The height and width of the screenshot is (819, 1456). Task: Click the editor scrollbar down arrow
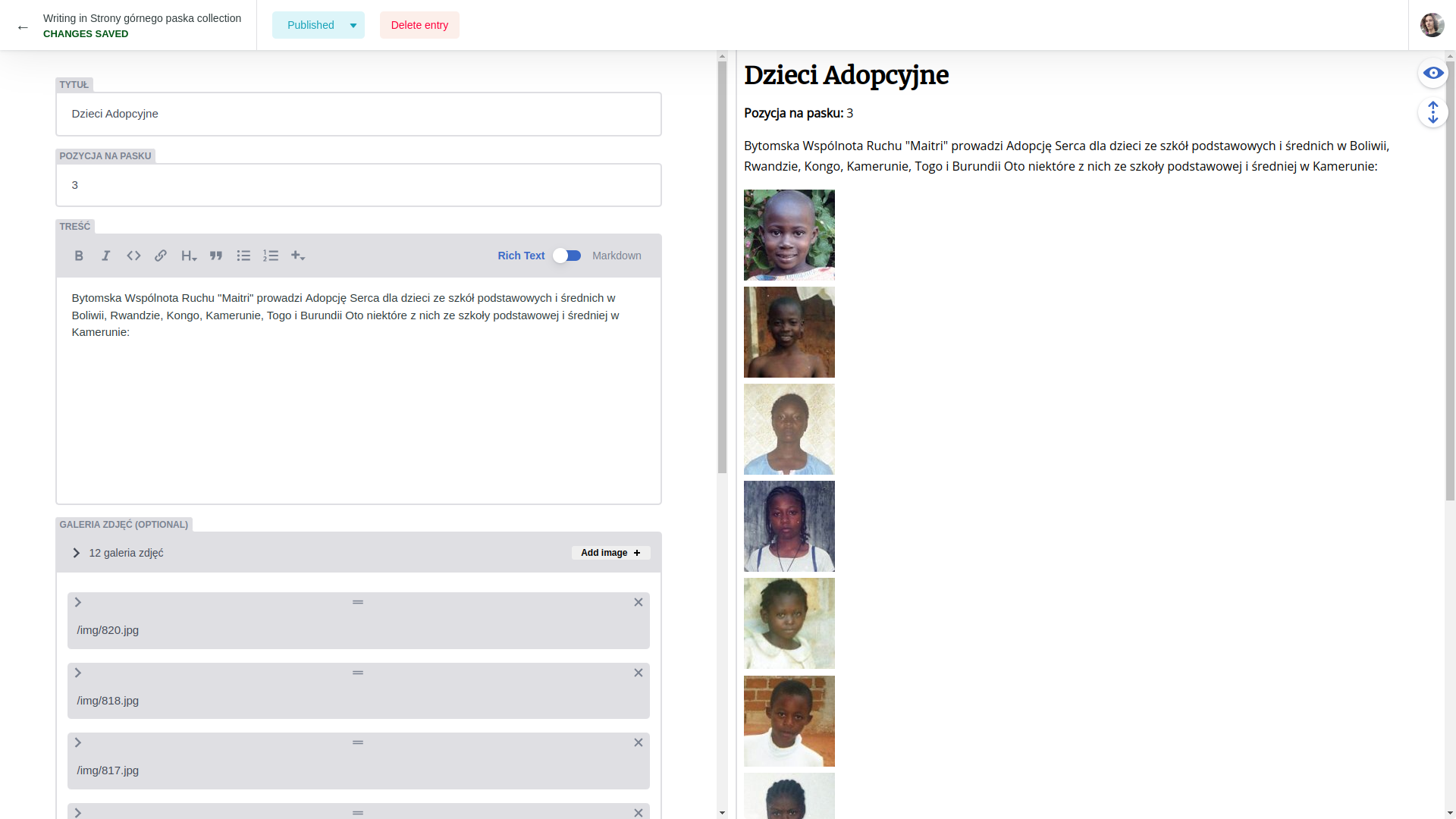722,813
